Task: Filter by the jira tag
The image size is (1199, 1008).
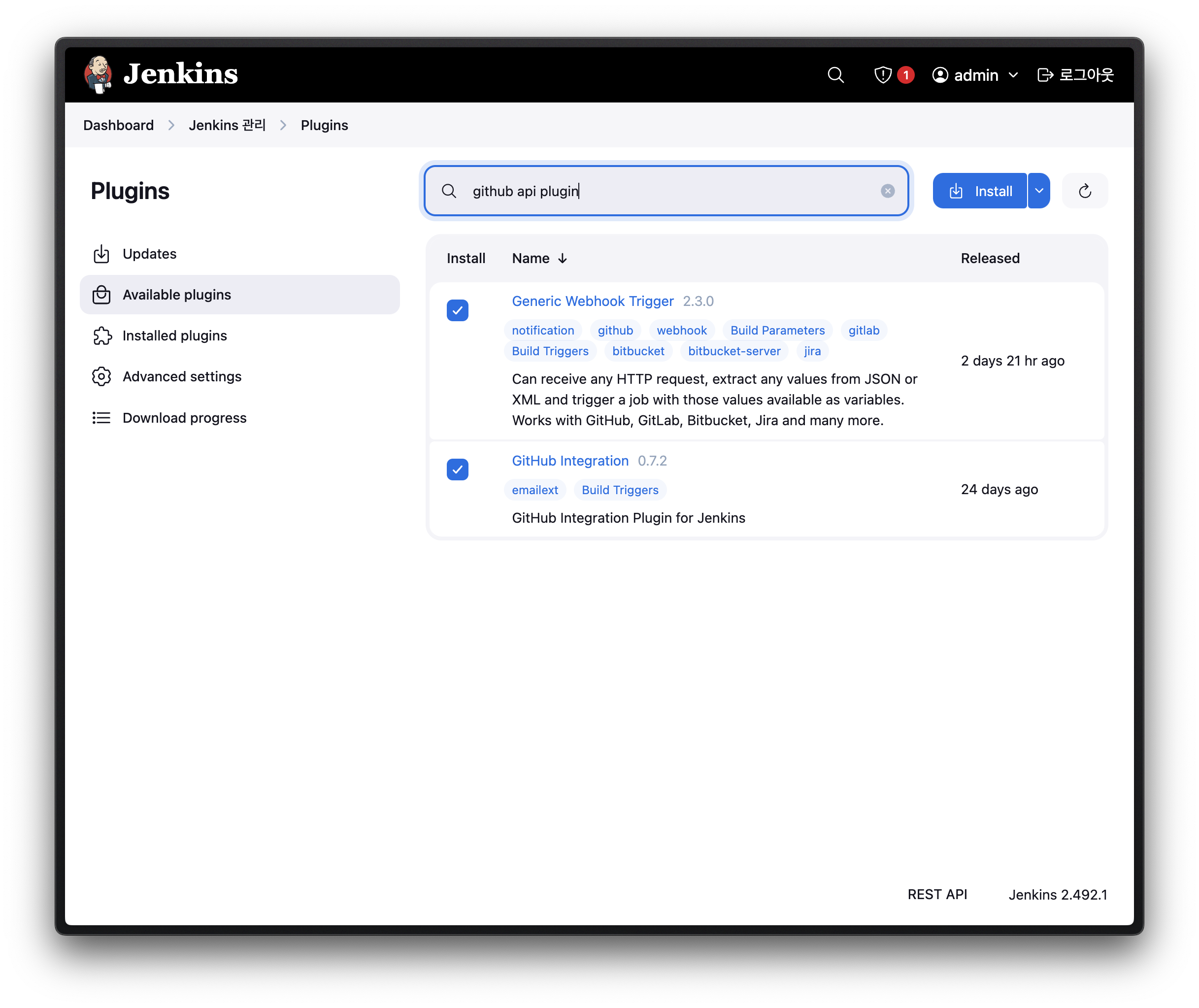Action: tap(812, 351)
